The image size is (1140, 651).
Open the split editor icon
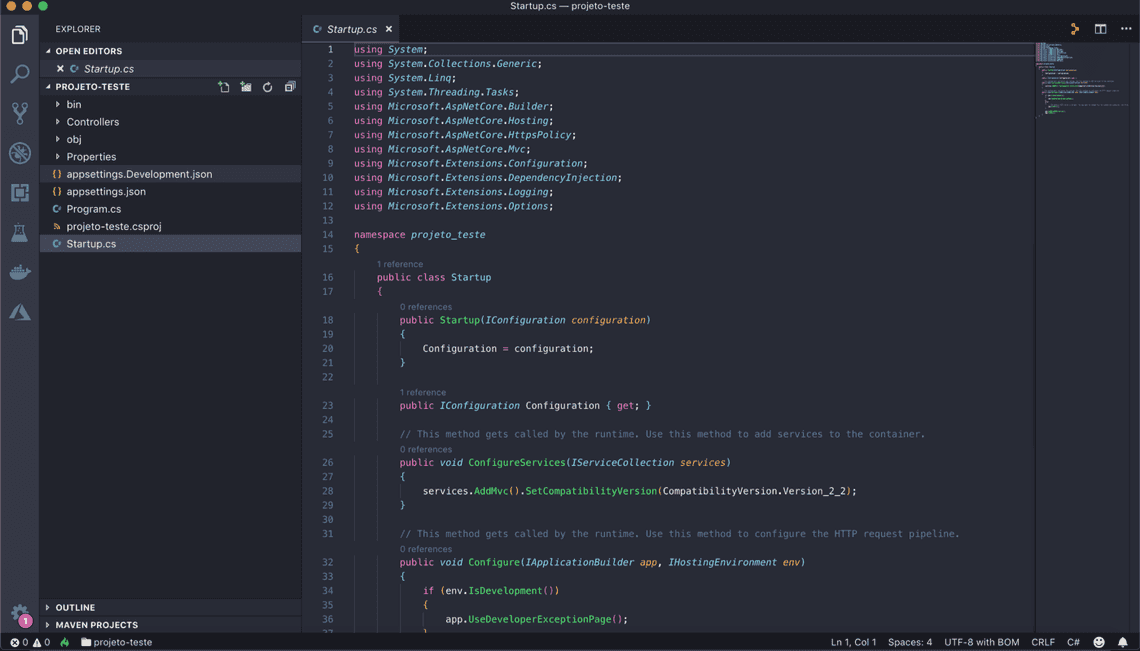point(1100,29)
